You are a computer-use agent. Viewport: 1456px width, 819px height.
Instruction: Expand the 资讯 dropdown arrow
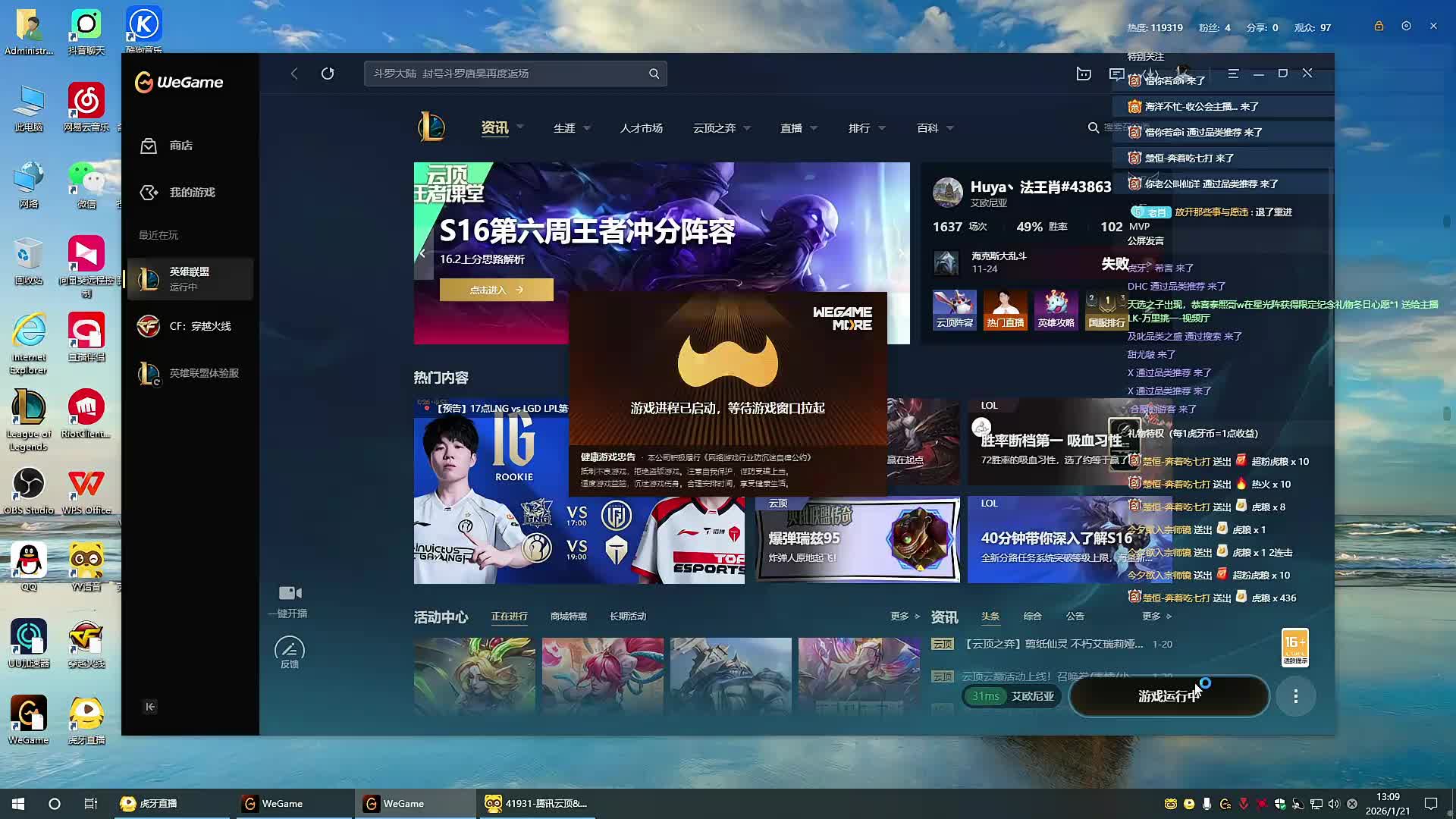click(x=520, y=127)
